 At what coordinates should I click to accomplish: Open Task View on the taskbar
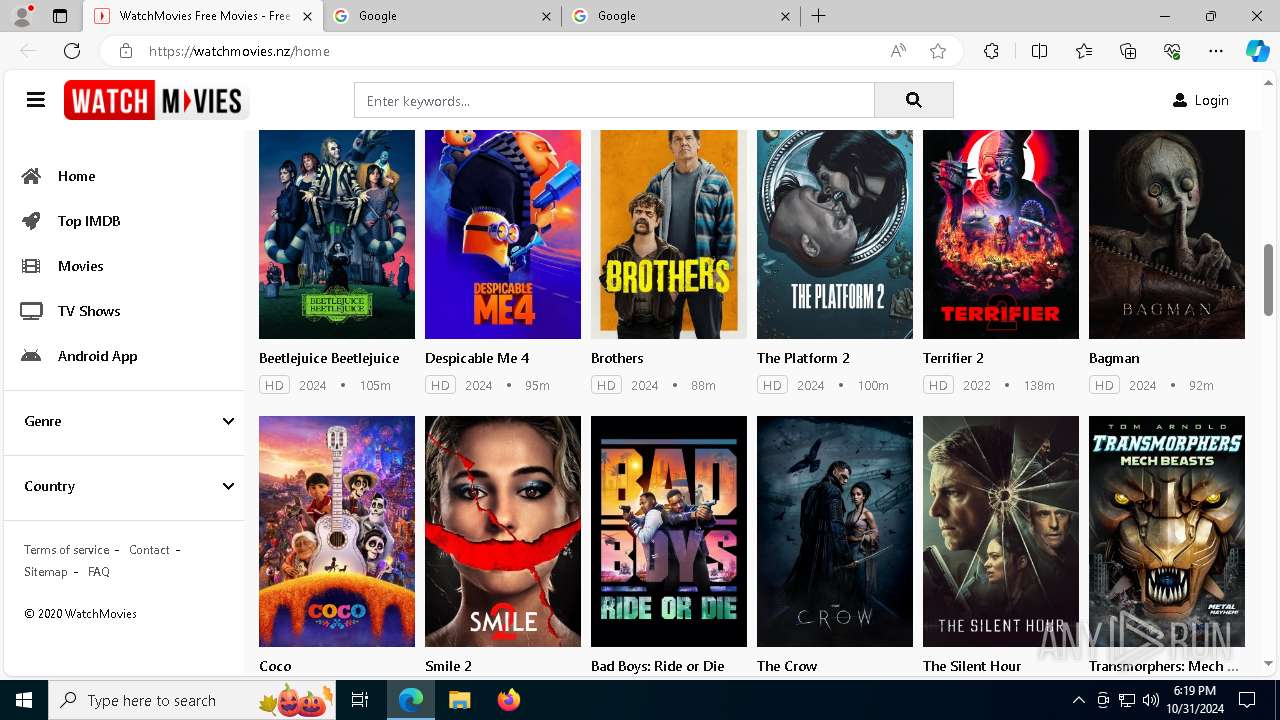point(360,700)
